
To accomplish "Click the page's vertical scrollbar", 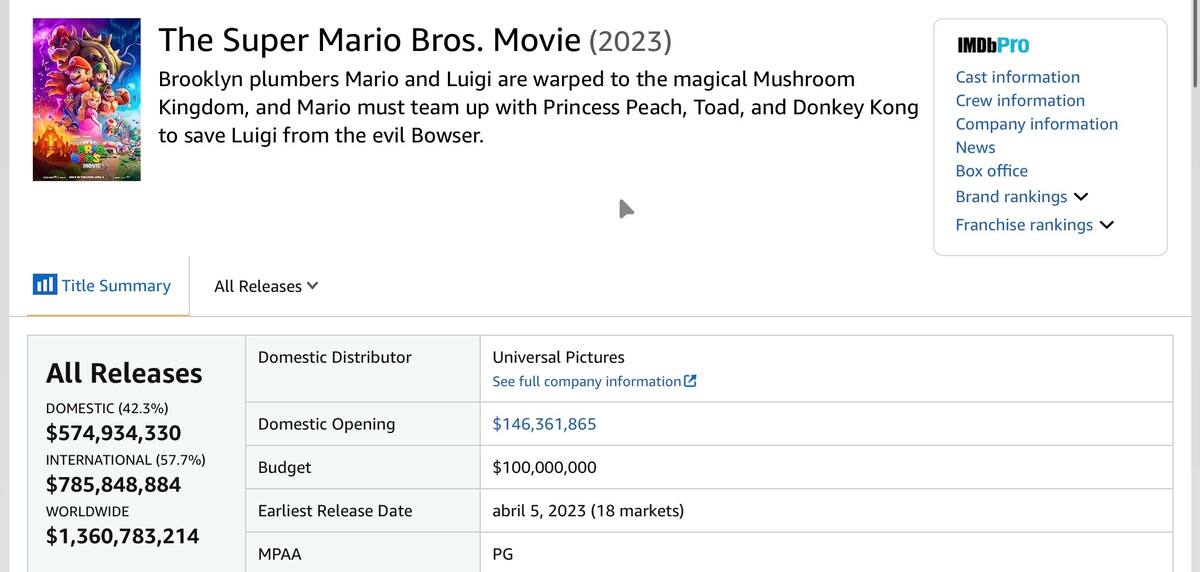I will (1194, 286).
